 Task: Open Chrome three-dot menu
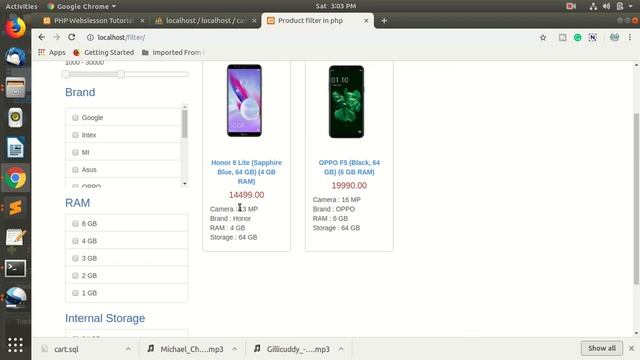[x=630, y=38]
